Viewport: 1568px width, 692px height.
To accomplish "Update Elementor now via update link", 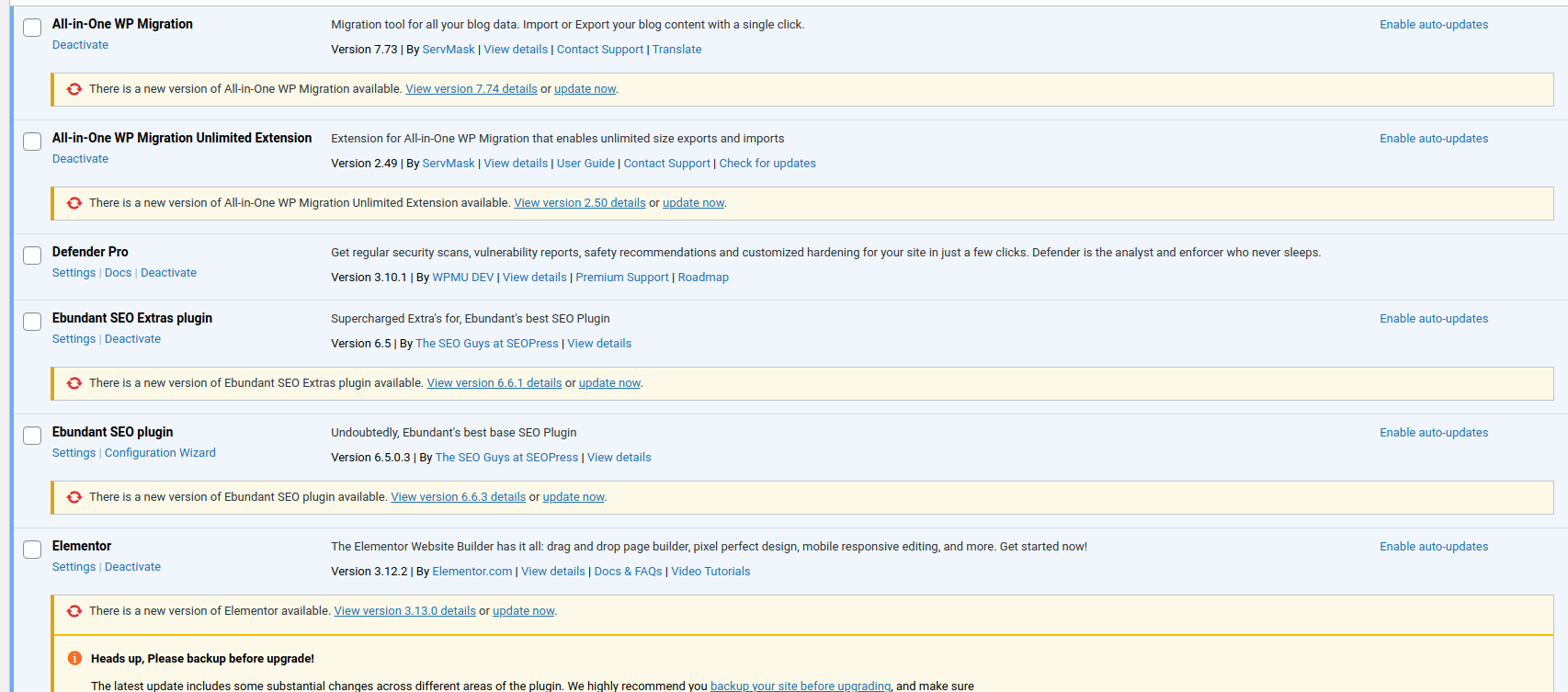I will [x=523, y=611].
